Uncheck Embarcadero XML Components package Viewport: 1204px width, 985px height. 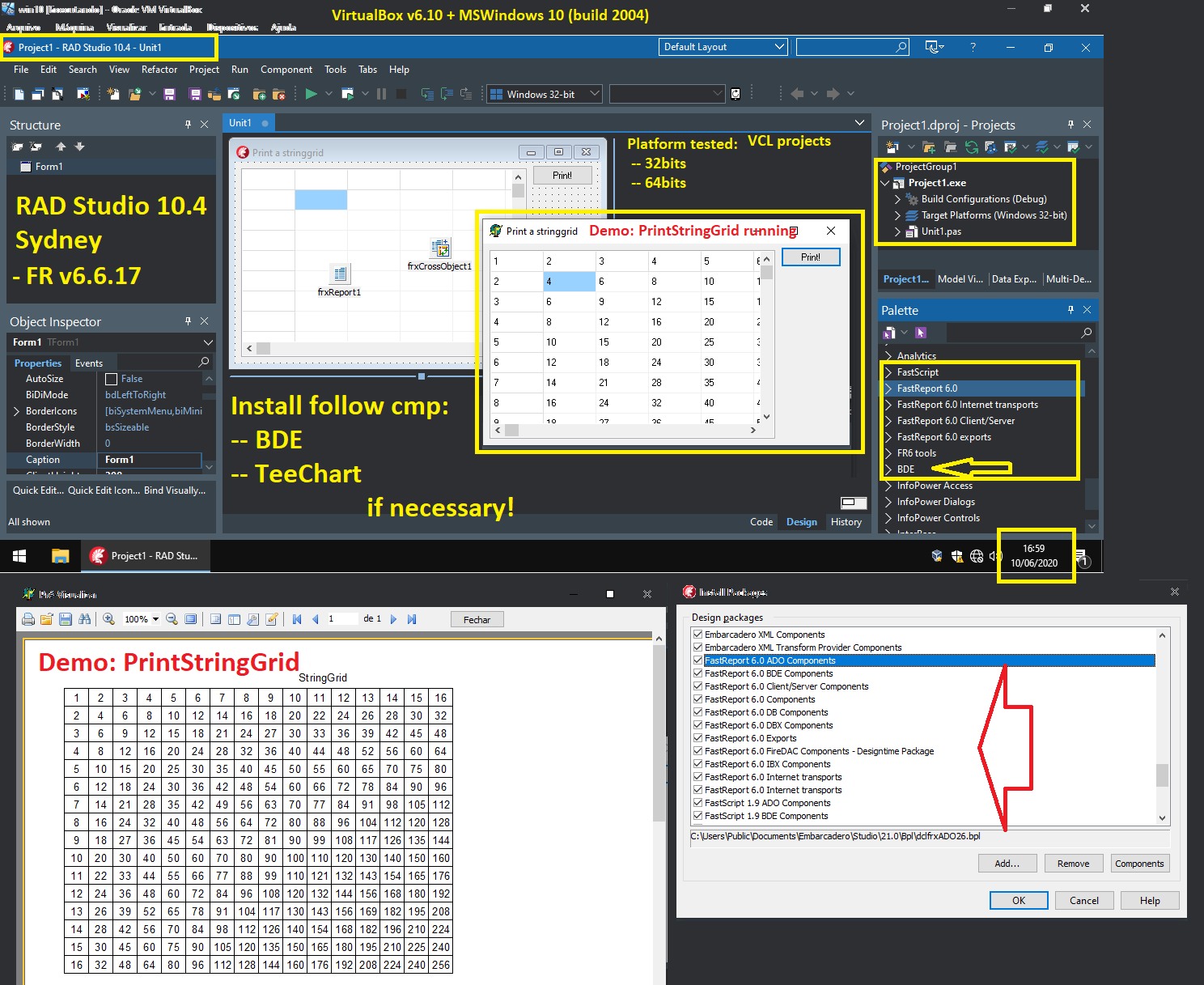click(697, 635)
